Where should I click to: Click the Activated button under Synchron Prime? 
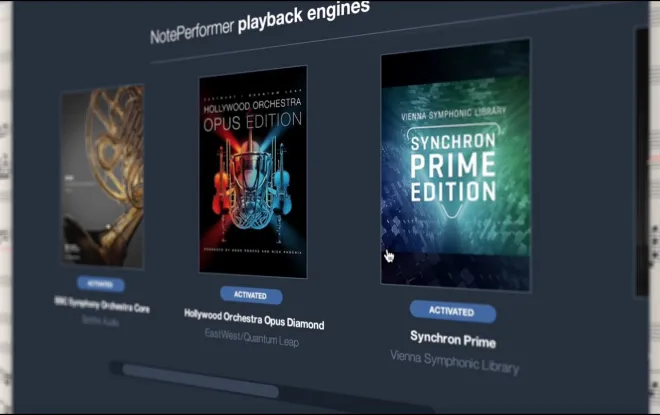point(452,311)
